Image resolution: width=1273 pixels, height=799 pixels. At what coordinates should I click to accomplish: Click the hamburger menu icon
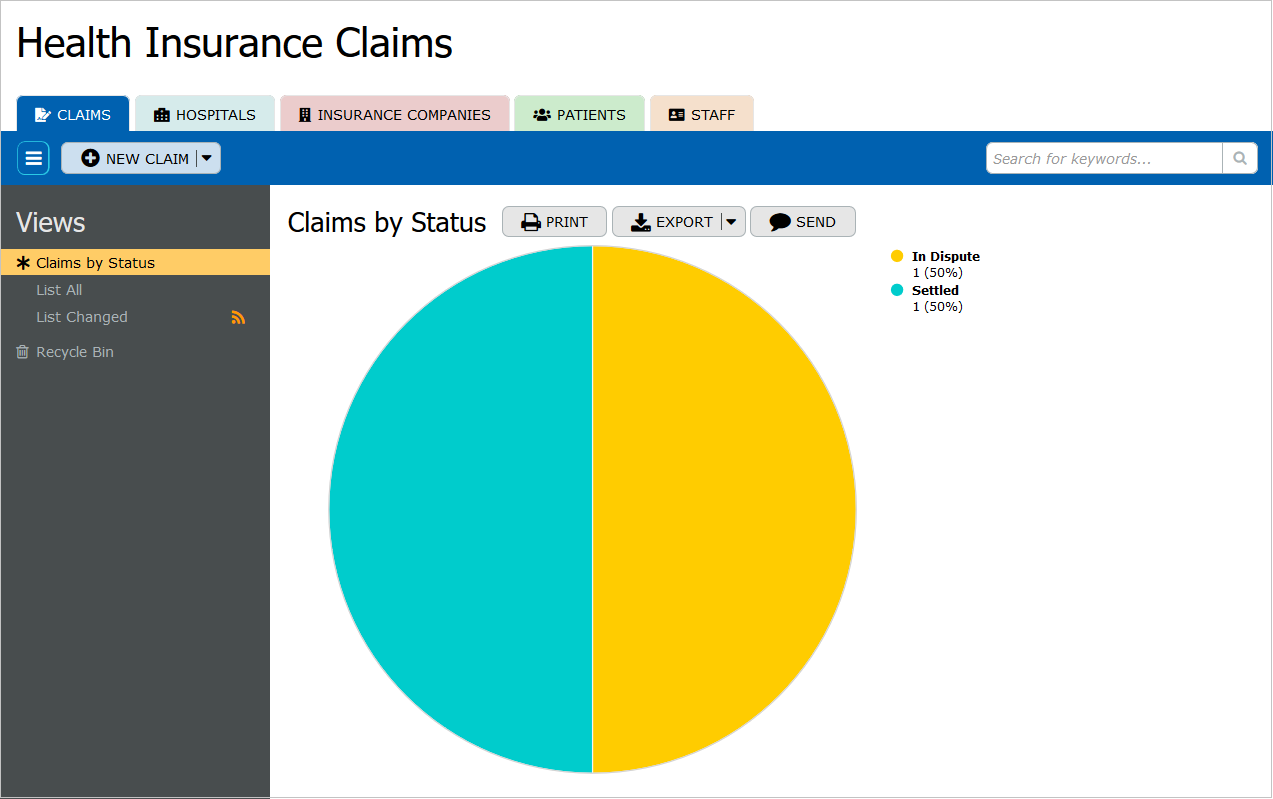click(x=33, y=158)
